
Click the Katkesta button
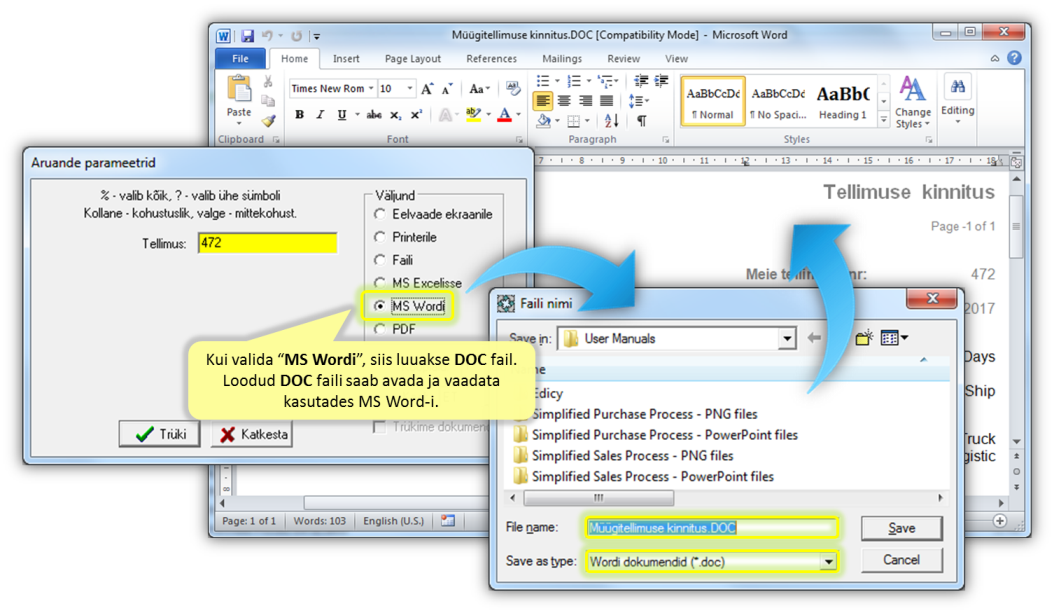click(252, 434)
